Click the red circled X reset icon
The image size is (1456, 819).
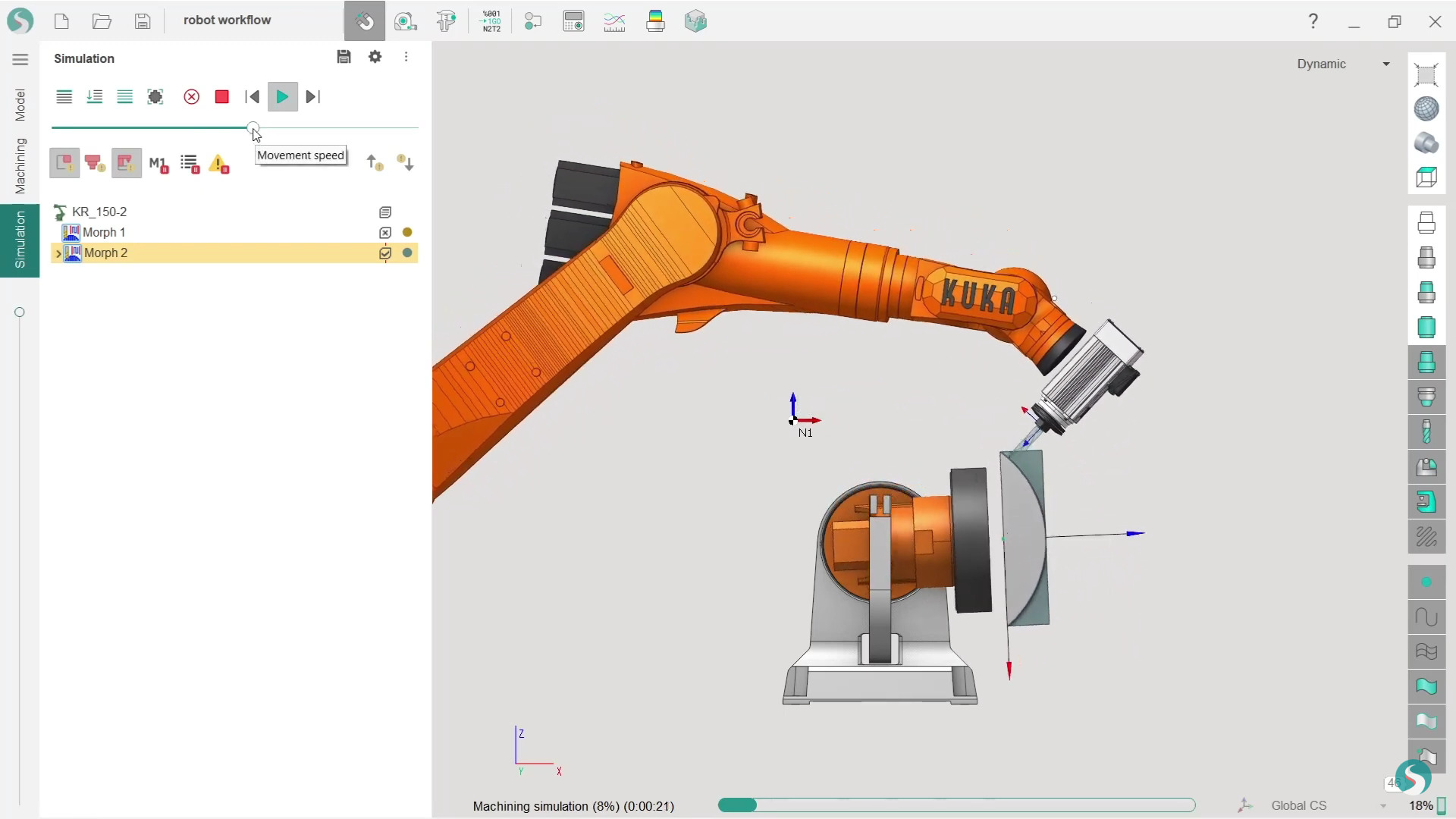[191, 97]
